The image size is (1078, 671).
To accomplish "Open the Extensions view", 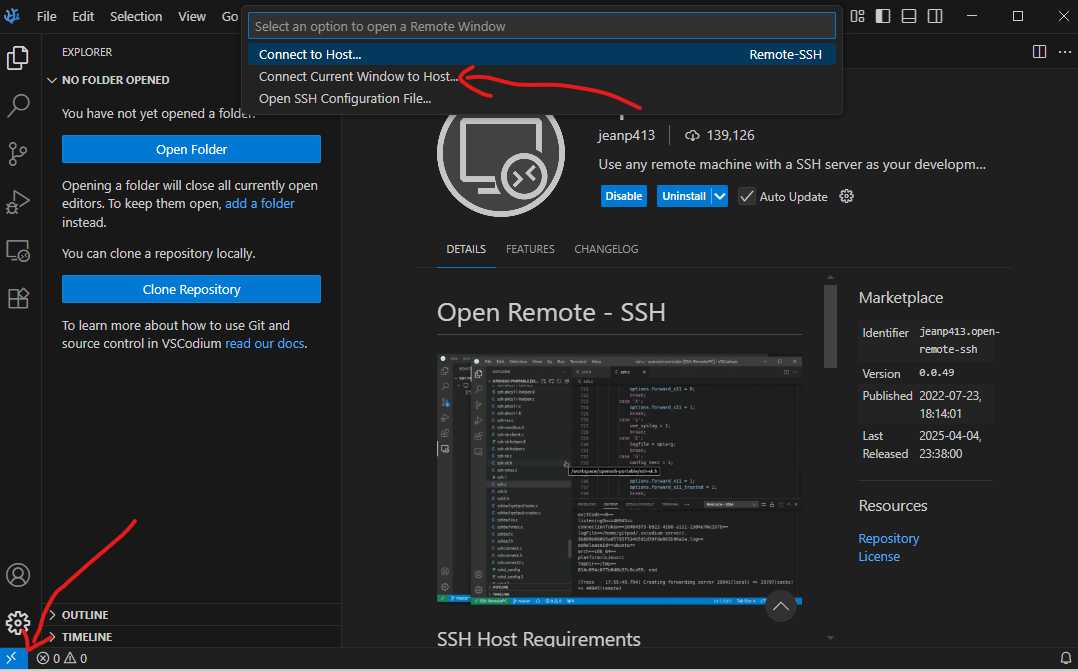I will tap(18, 298).
